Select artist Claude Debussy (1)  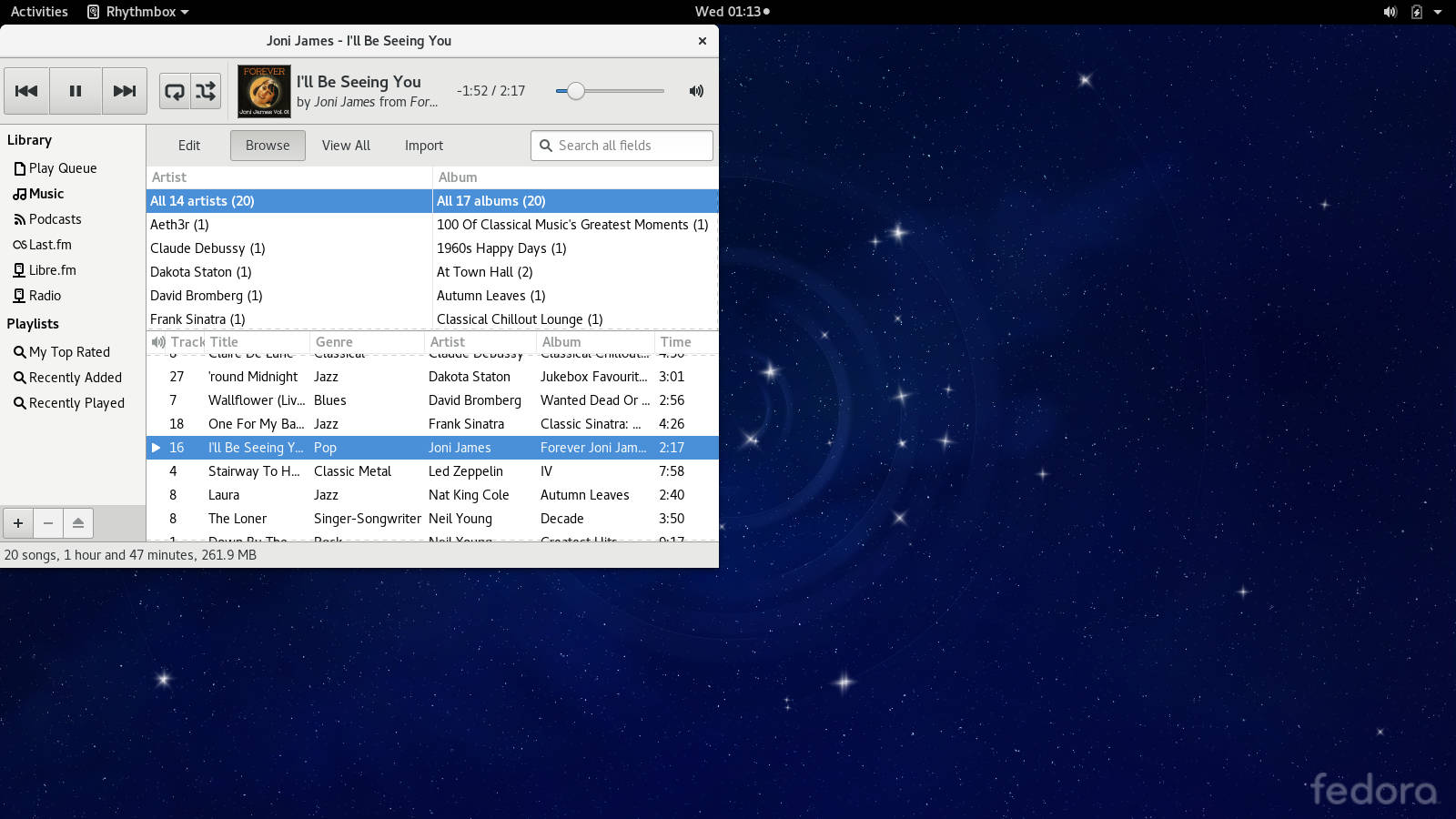tap(289, 248)
